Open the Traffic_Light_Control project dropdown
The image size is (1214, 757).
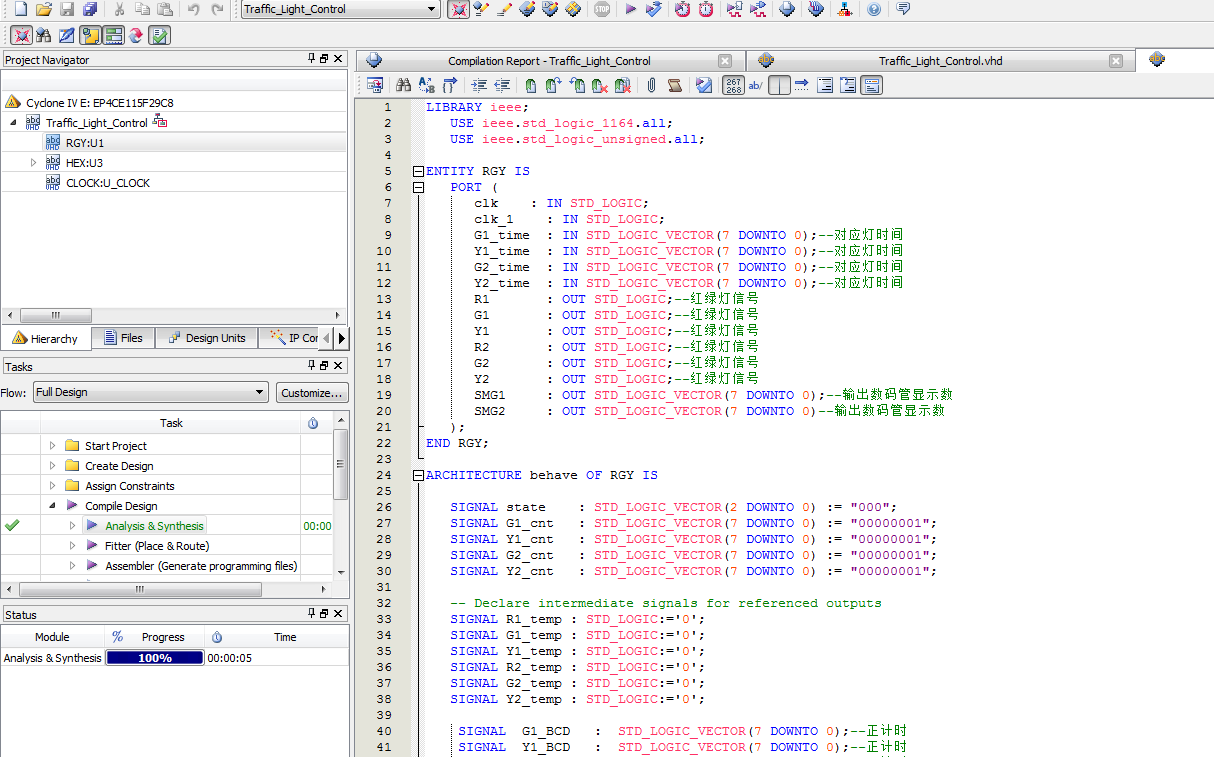tap(433, 9)
